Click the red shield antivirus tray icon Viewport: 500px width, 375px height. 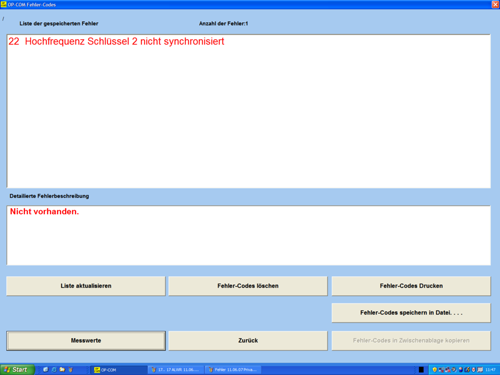pyautogui.click(x=474, y=370)
